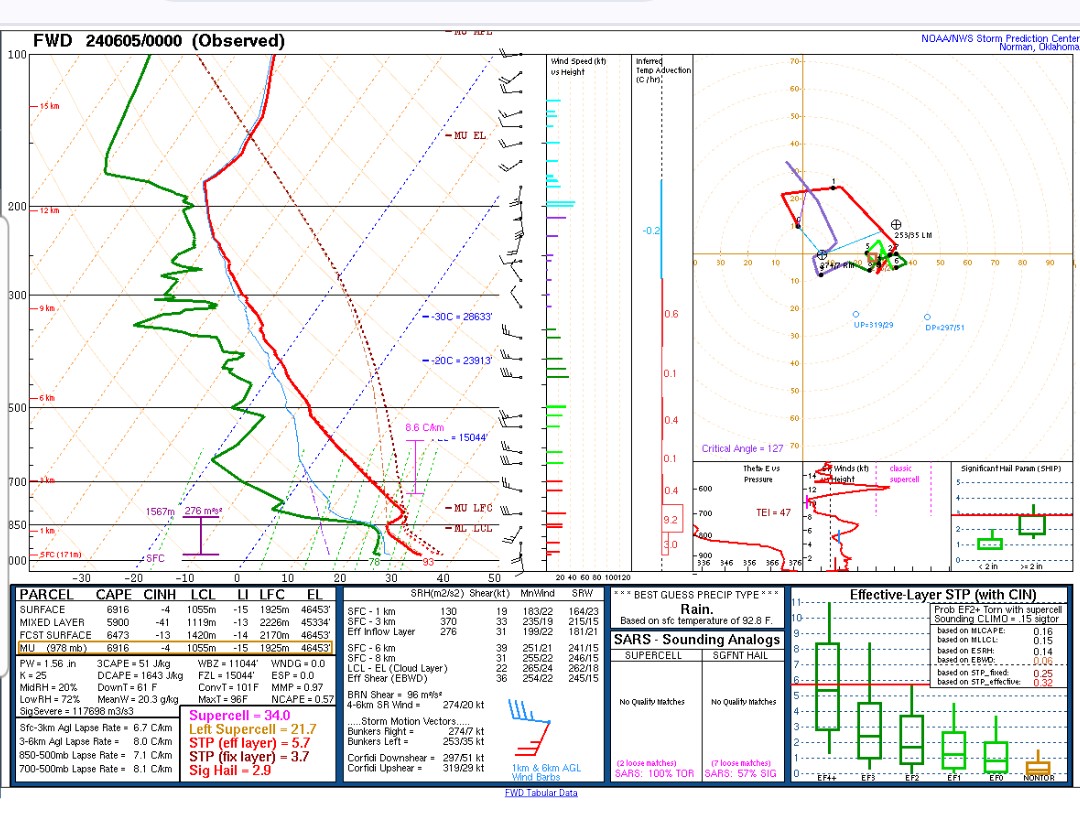
Task: Click the MaxT = 96F value
Action: pos(222,699)
